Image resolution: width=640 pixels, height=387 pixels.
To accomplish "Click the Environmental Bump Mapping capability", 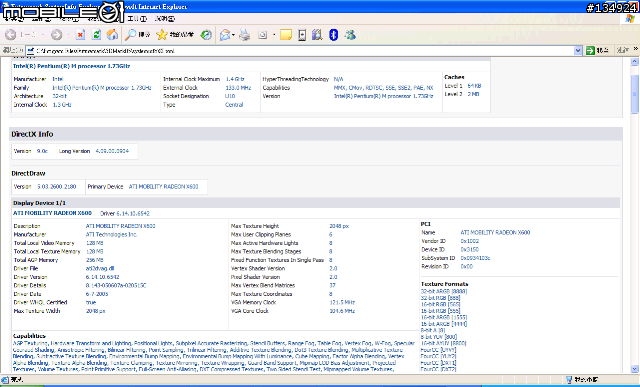I will [x=144, y=356].
